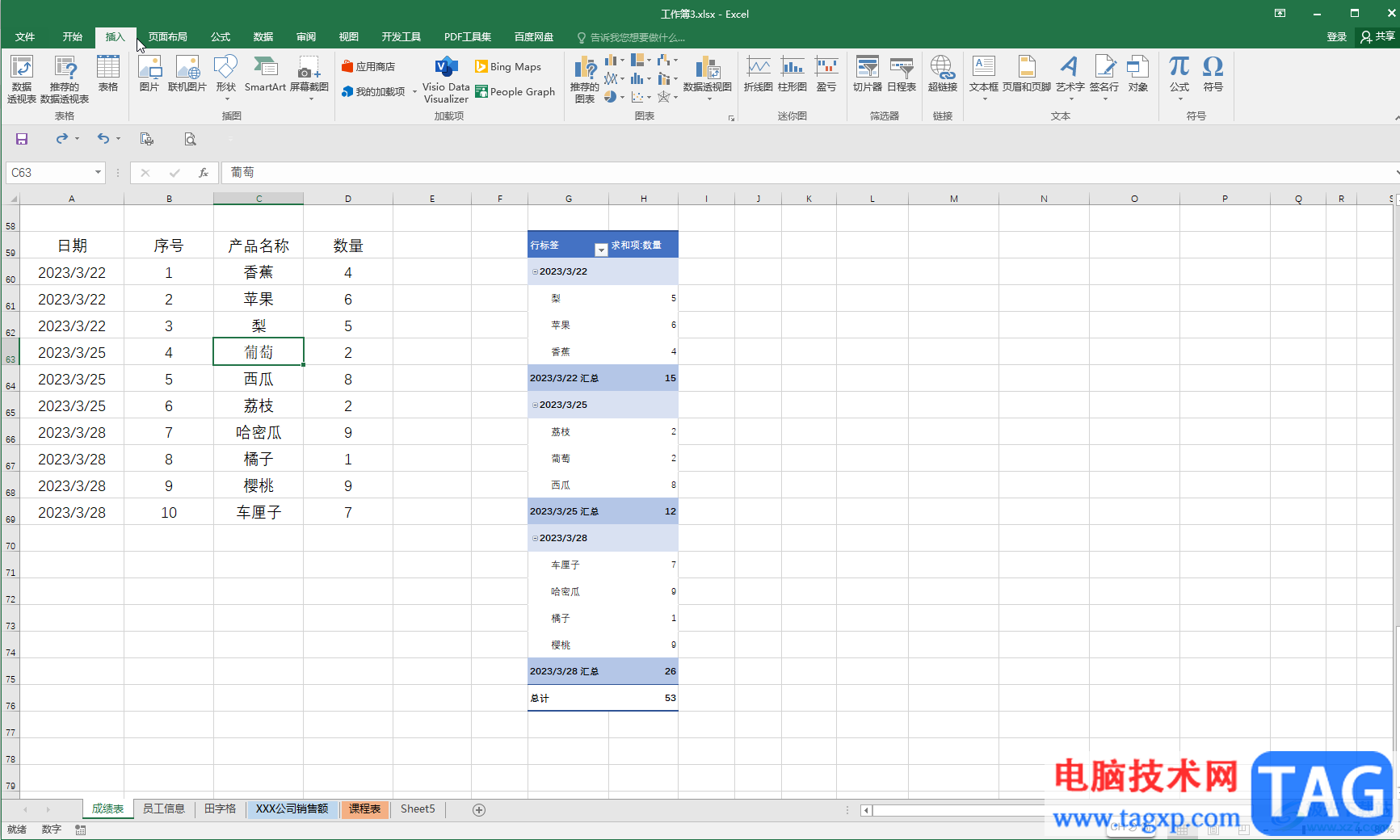Open the XXX公司销售额 sheet tab
1400x840 pixels.
click(292, 808)
